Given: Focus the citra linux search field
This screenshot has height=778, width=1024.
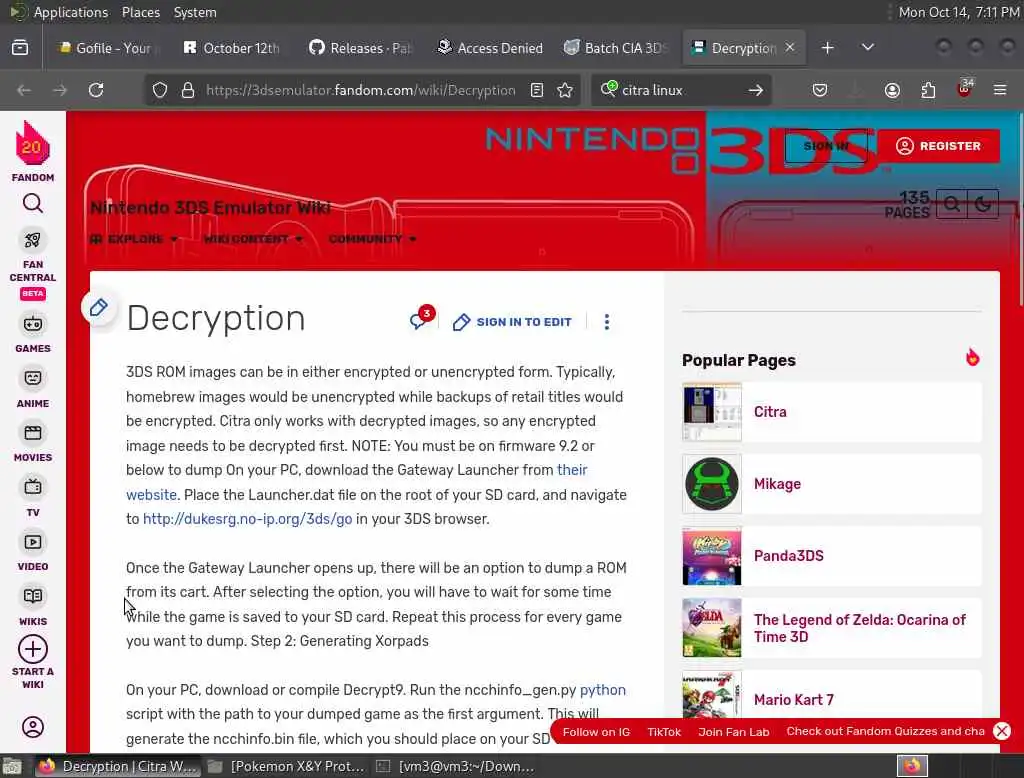Looking at the screenshot, I should (680, 90).
